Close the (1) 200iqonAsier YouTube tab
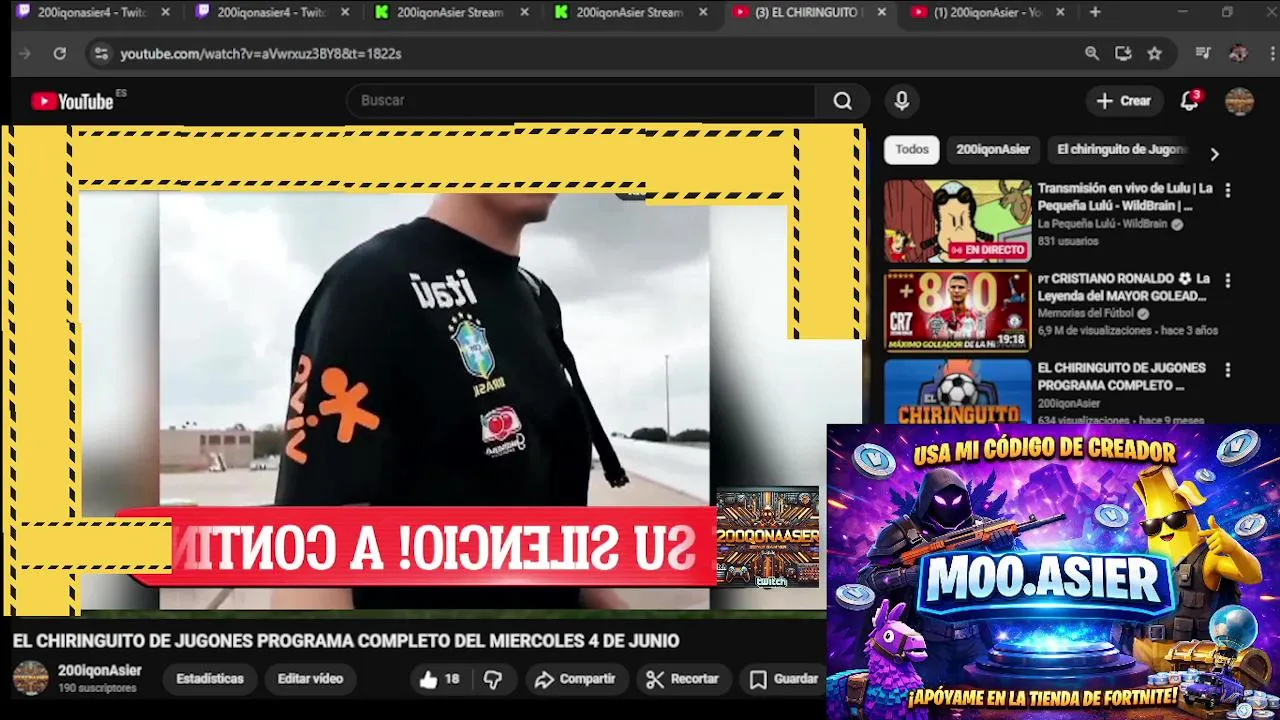This screenshot has height=720, width=1280. 1060,13
